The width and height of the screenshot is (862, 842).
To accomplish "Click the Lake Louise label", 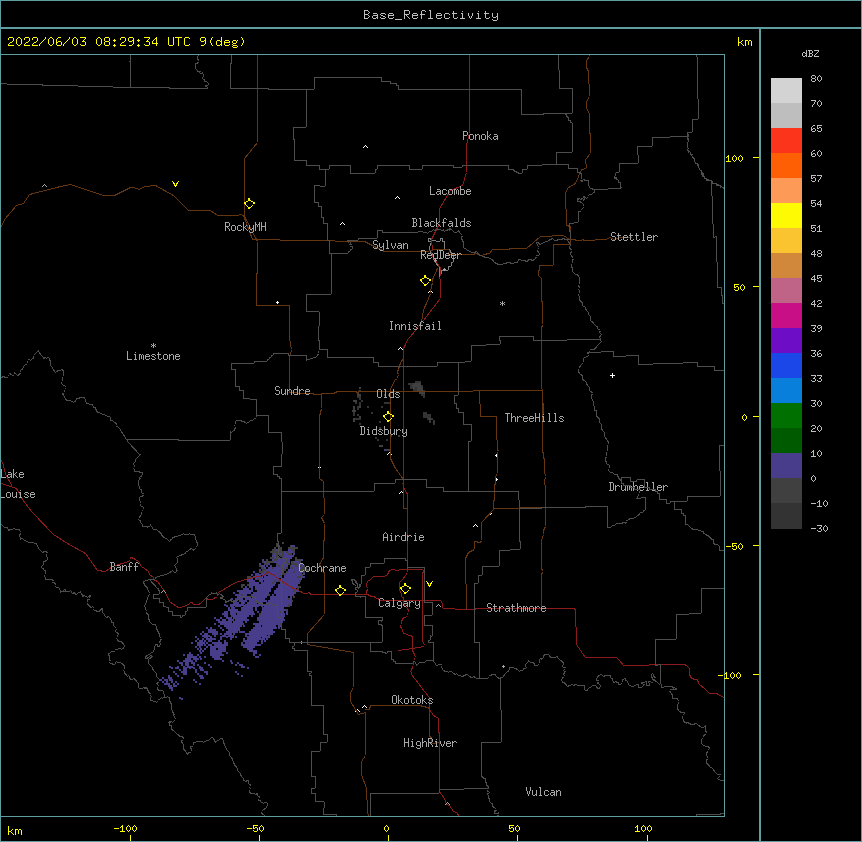I will pos(18,484).
